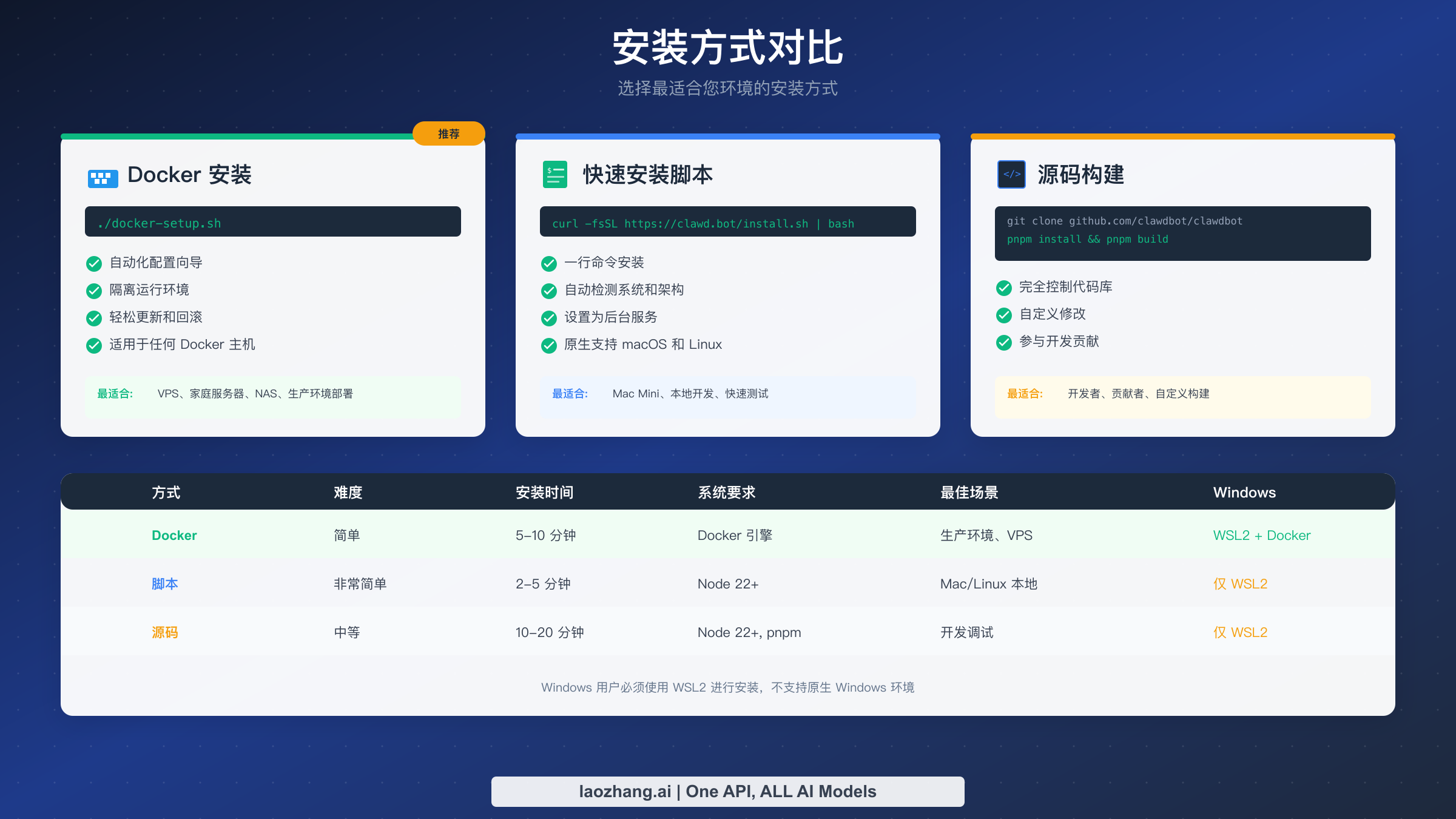Toggle the 设置为后台服务 checkmark

[548, 318]
